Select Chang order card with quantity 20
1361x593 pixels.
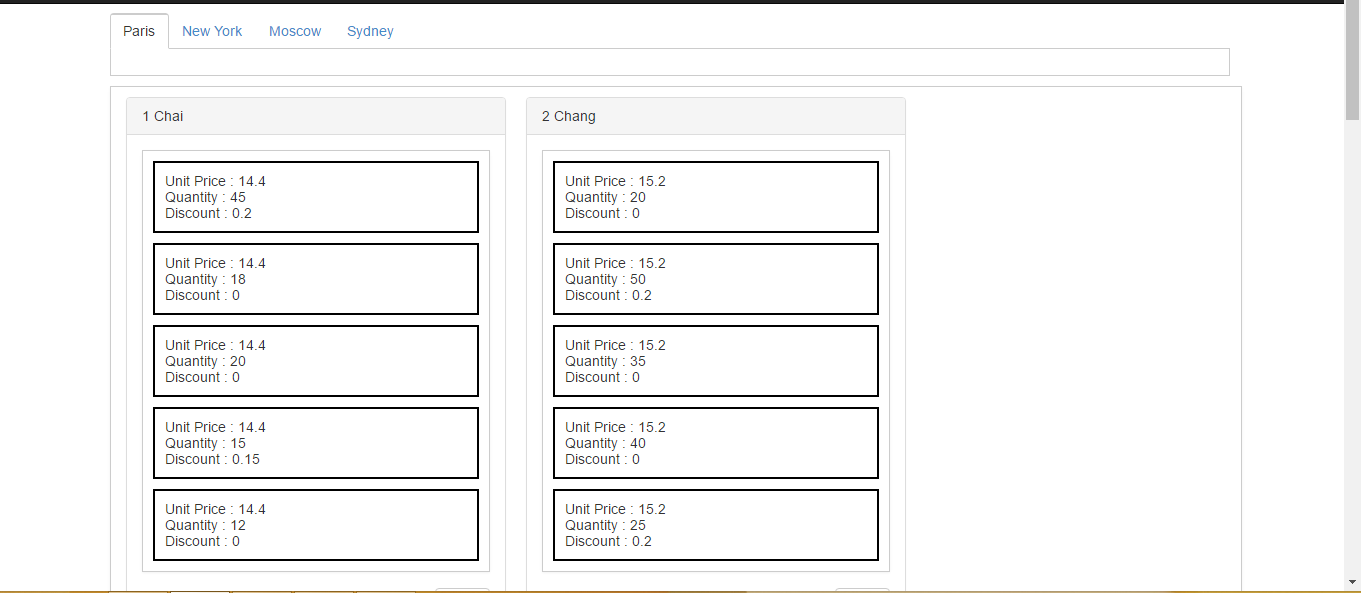point(715,197)
